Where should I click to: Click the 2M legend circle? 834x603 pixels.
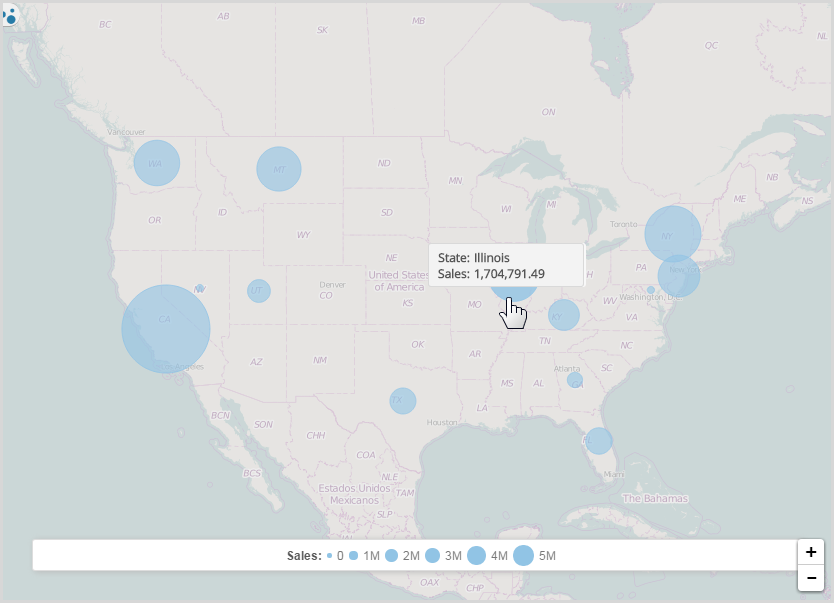392,555
